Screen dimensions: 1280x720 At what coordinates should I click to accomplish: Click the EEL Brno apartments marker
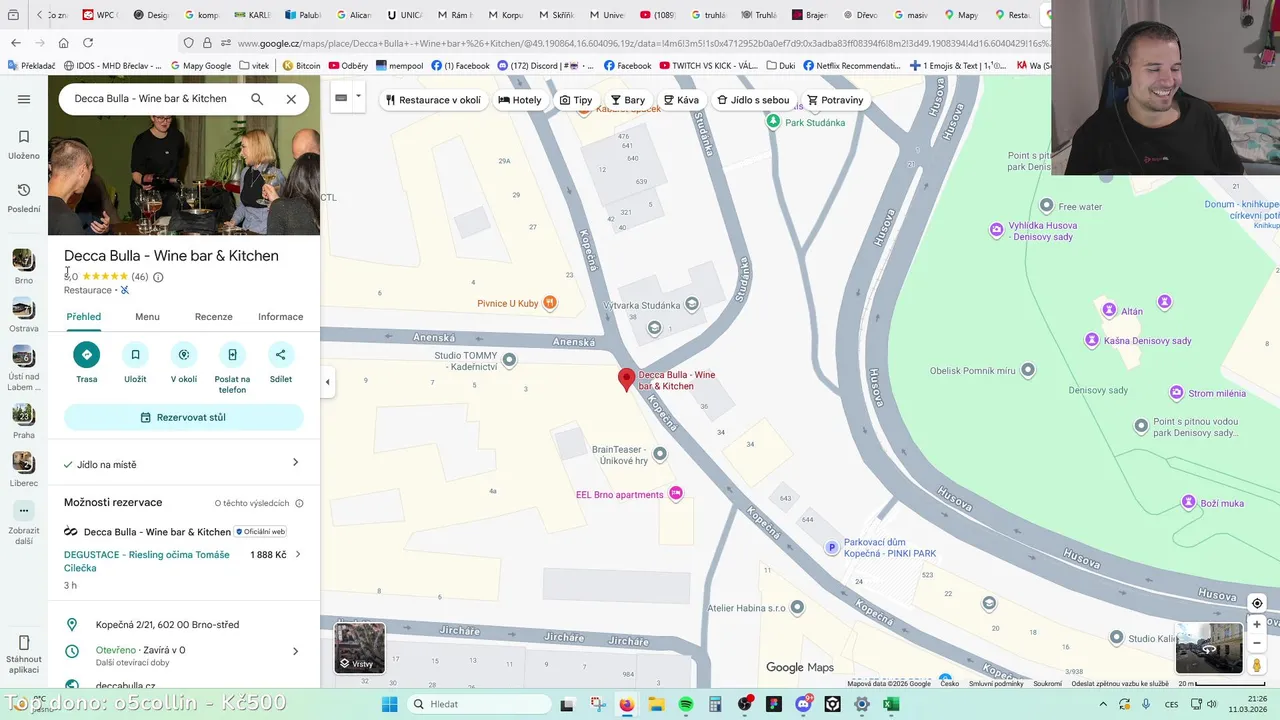click(676, 494)
